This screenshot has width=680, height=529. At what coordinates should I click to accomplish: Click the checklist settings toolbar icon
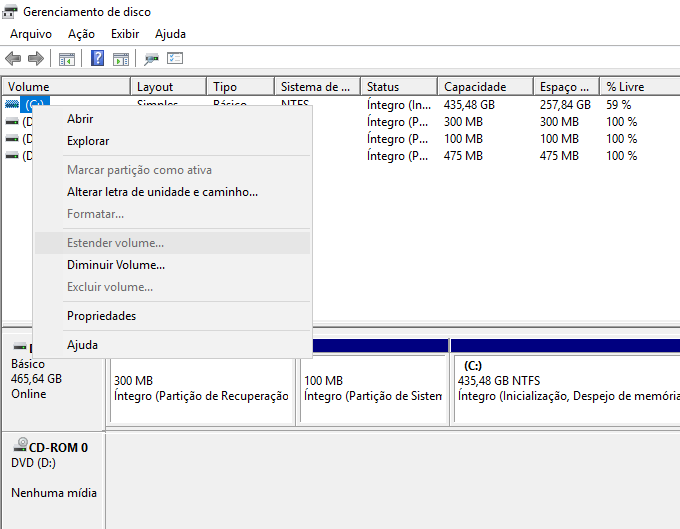click(x=175, y=58)
